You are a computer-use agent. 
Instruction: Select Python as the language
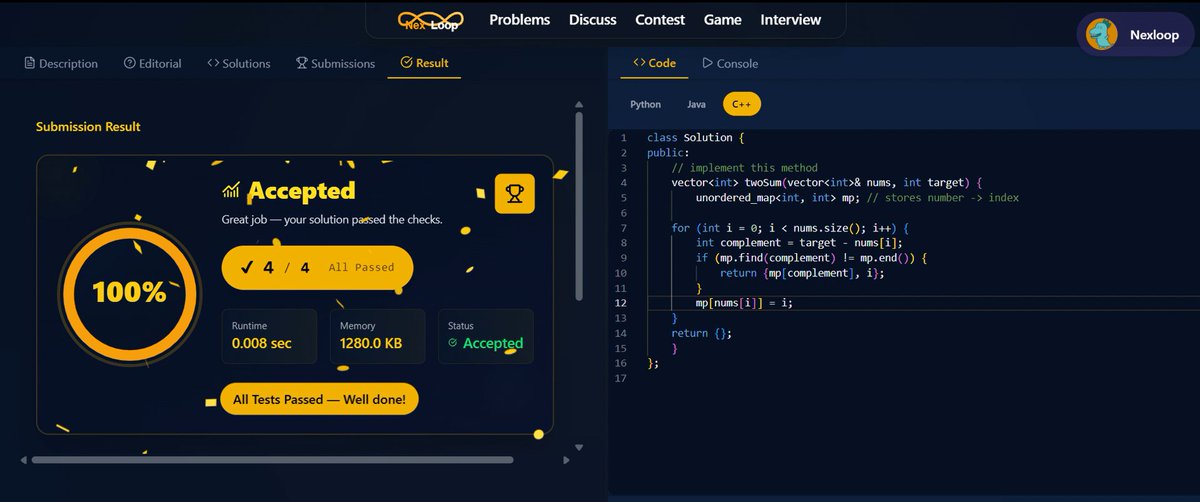(x=645, y=104)
